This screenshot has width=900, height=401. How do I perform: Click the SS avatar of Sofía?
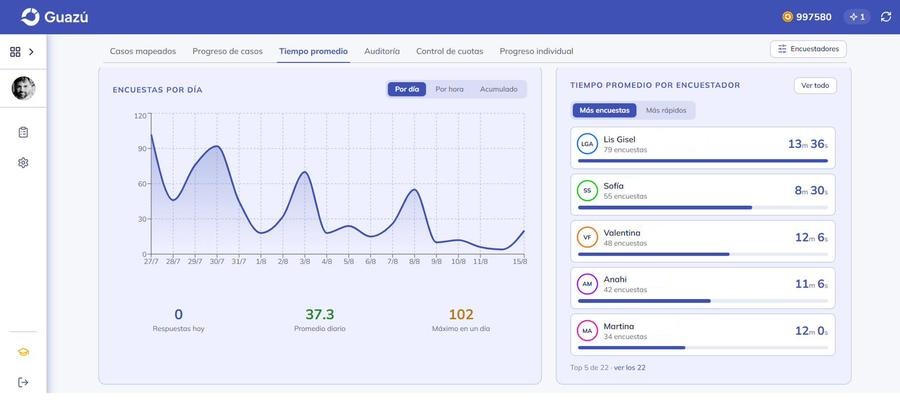[587, 190]
